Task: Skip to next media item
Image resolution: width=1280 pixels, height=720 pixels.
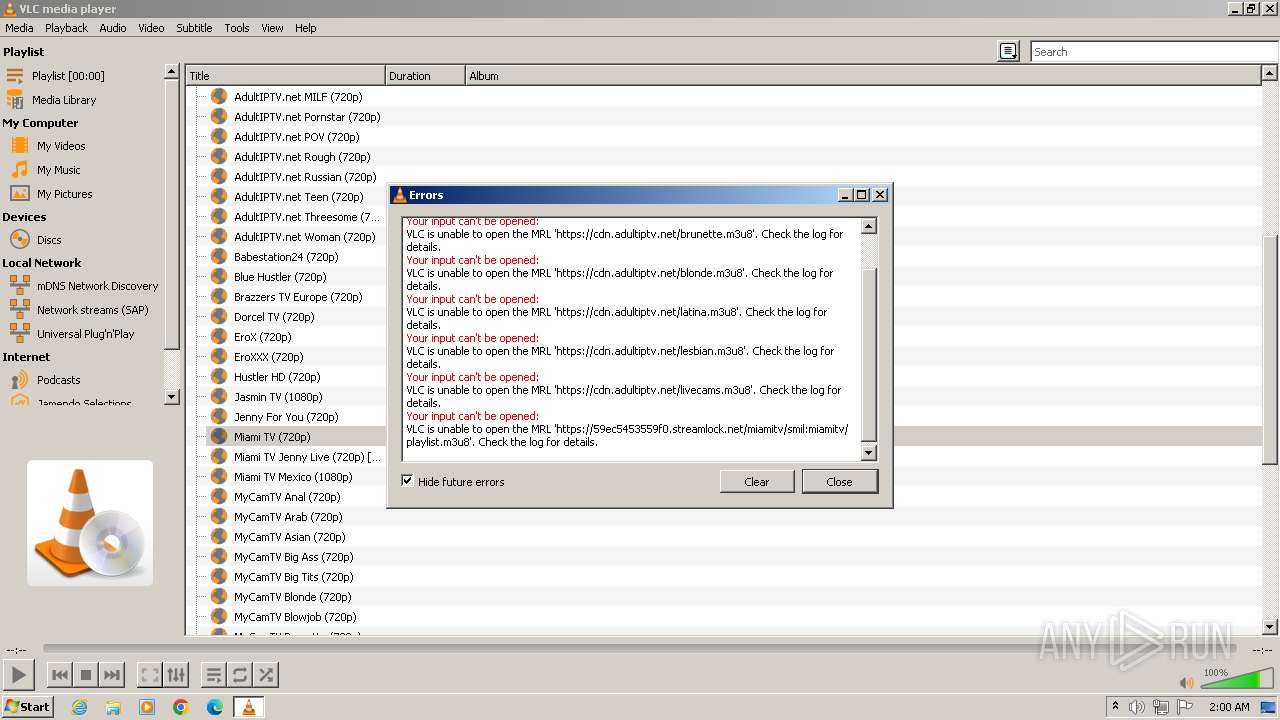Action: click(x=112, y=675)
